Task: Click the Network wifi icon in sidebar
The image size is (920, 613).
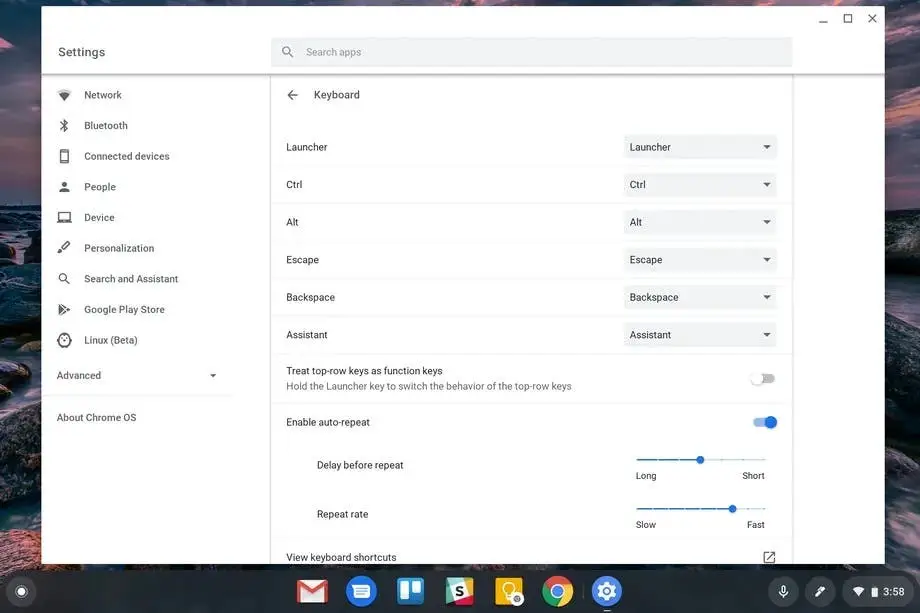Action: 65,95
